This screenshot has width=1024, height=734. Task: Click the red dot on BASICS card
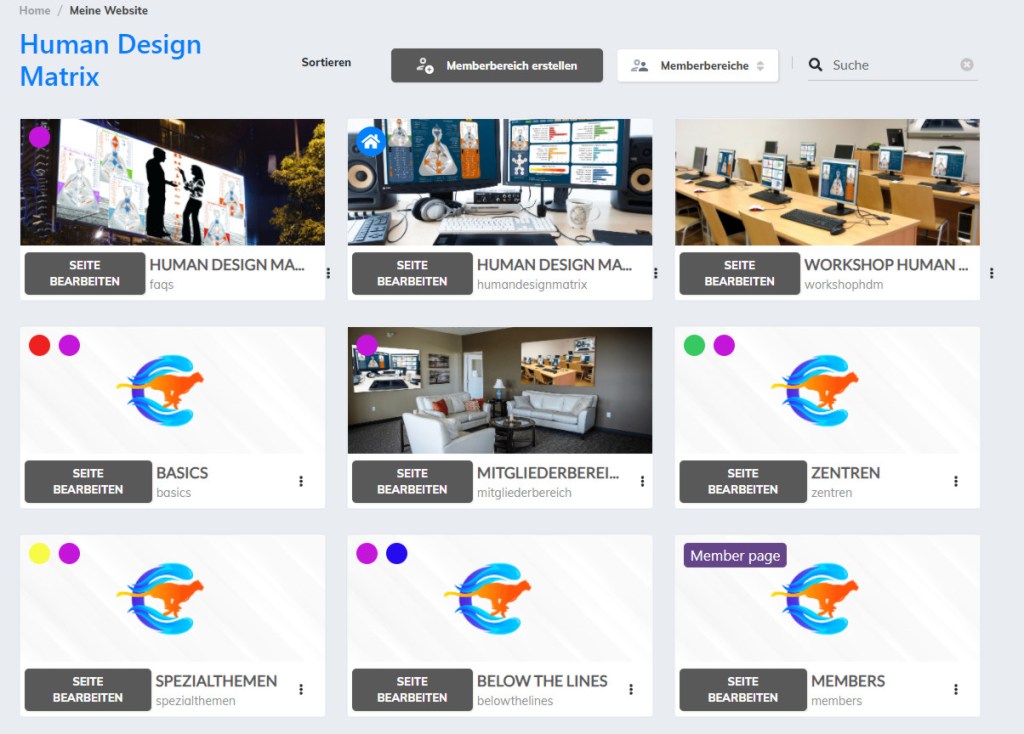click(39, 345)
